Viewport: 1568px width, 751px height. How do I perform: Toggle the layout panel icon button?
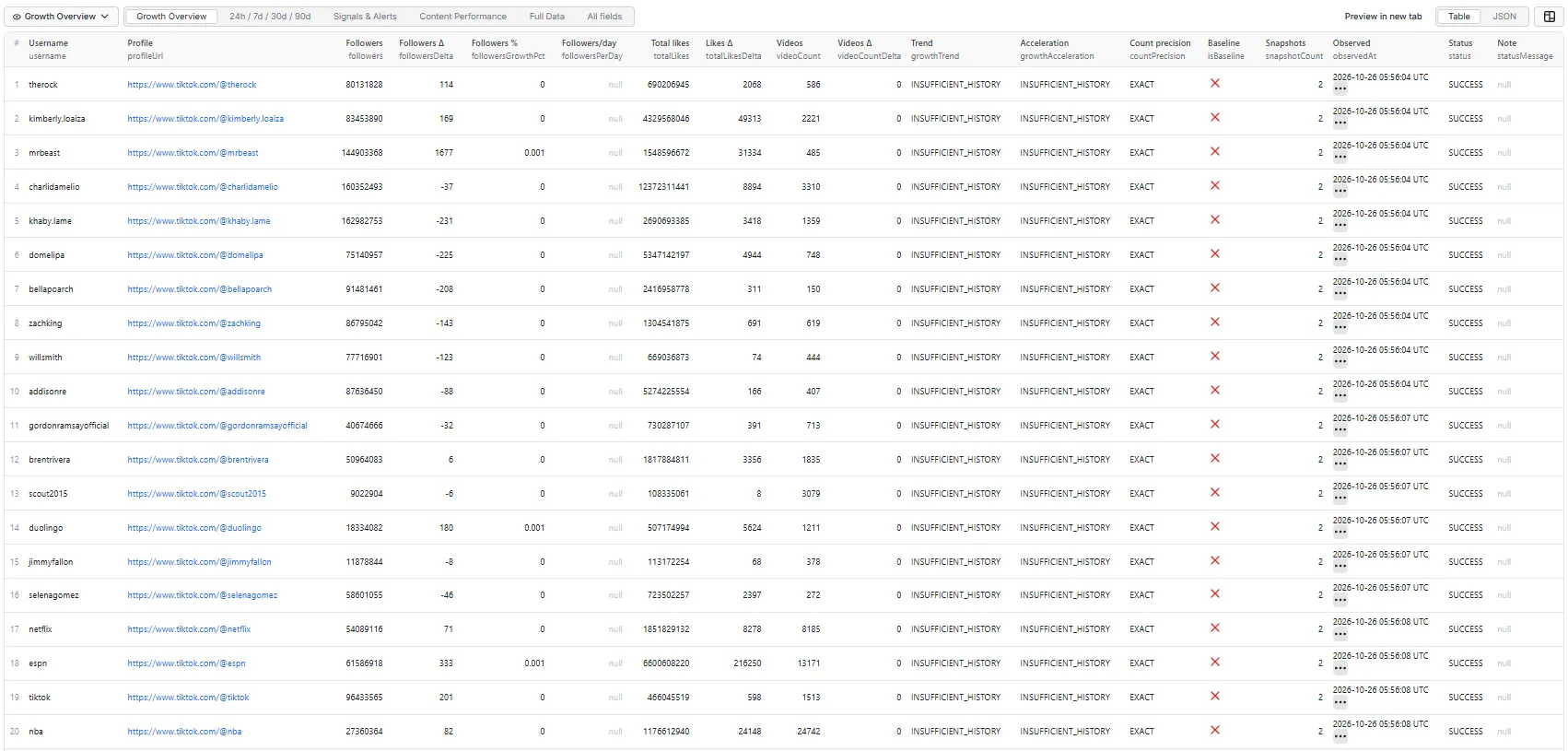tap(1550, 17)
